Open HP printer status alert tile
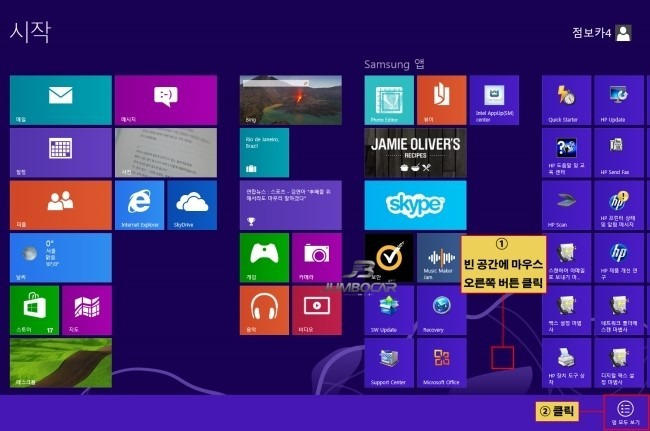This screenshot has height=431, width=650. [619, 205]
